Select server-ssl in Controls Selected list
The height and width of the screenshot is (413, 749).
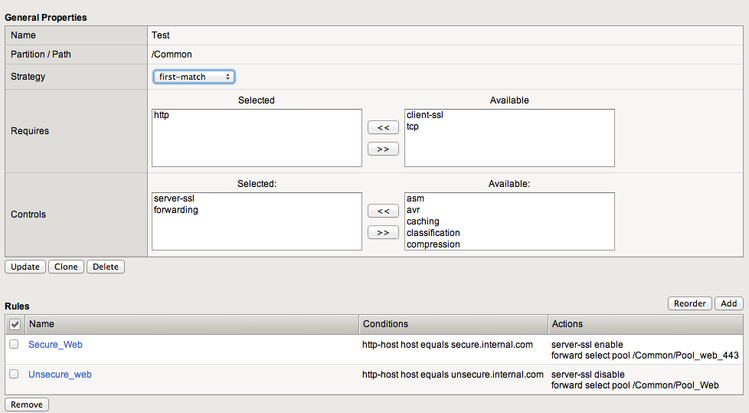(x=175, y=199)
